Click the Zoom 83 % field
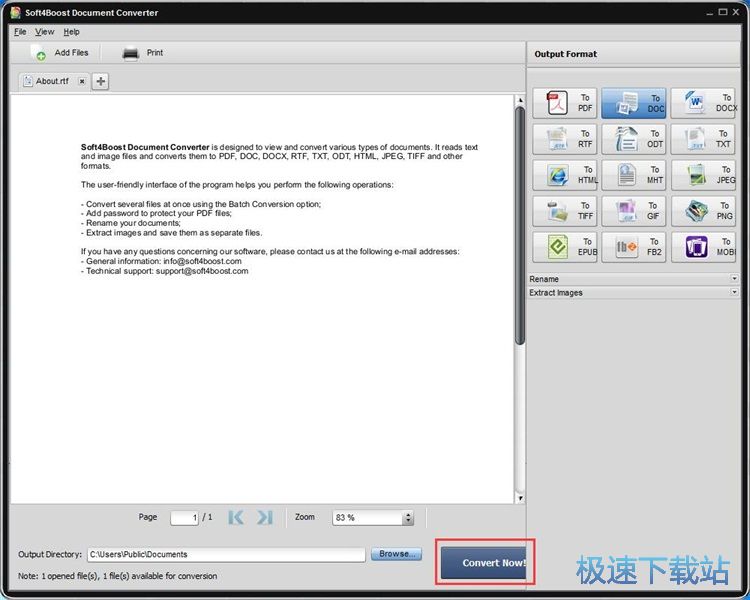 pos(368,518)
